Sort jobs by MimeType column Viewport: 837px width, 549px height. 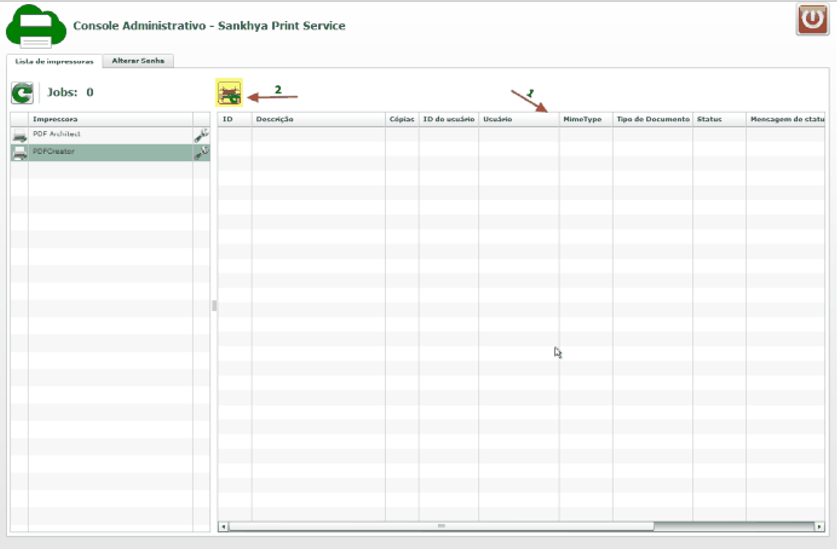[x=586, y=119]
